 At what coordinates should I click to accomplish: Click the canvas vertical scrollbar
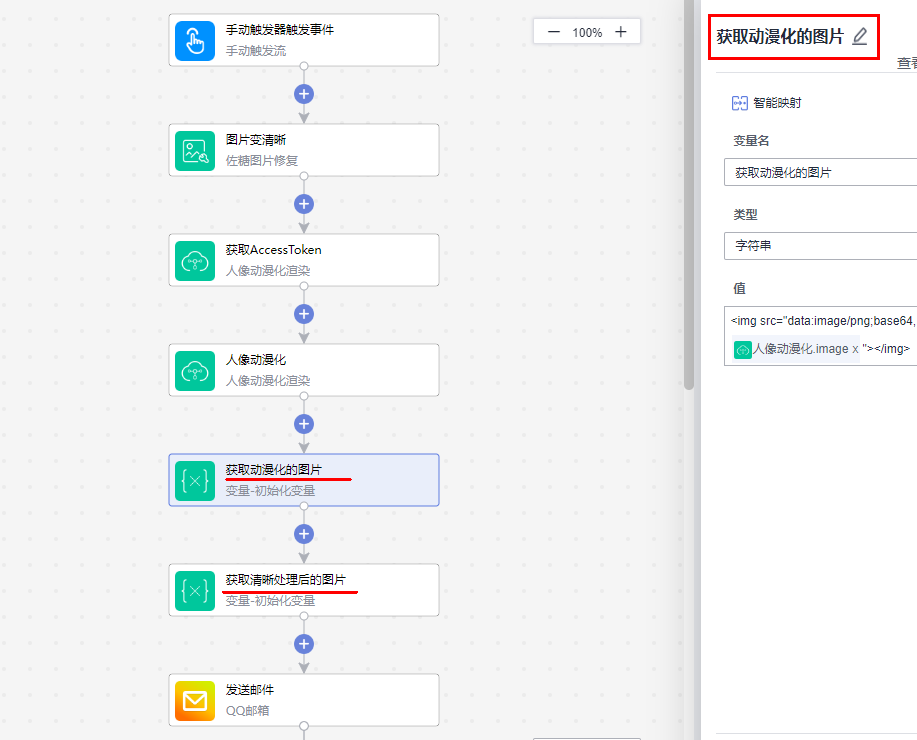pos(689,195)
